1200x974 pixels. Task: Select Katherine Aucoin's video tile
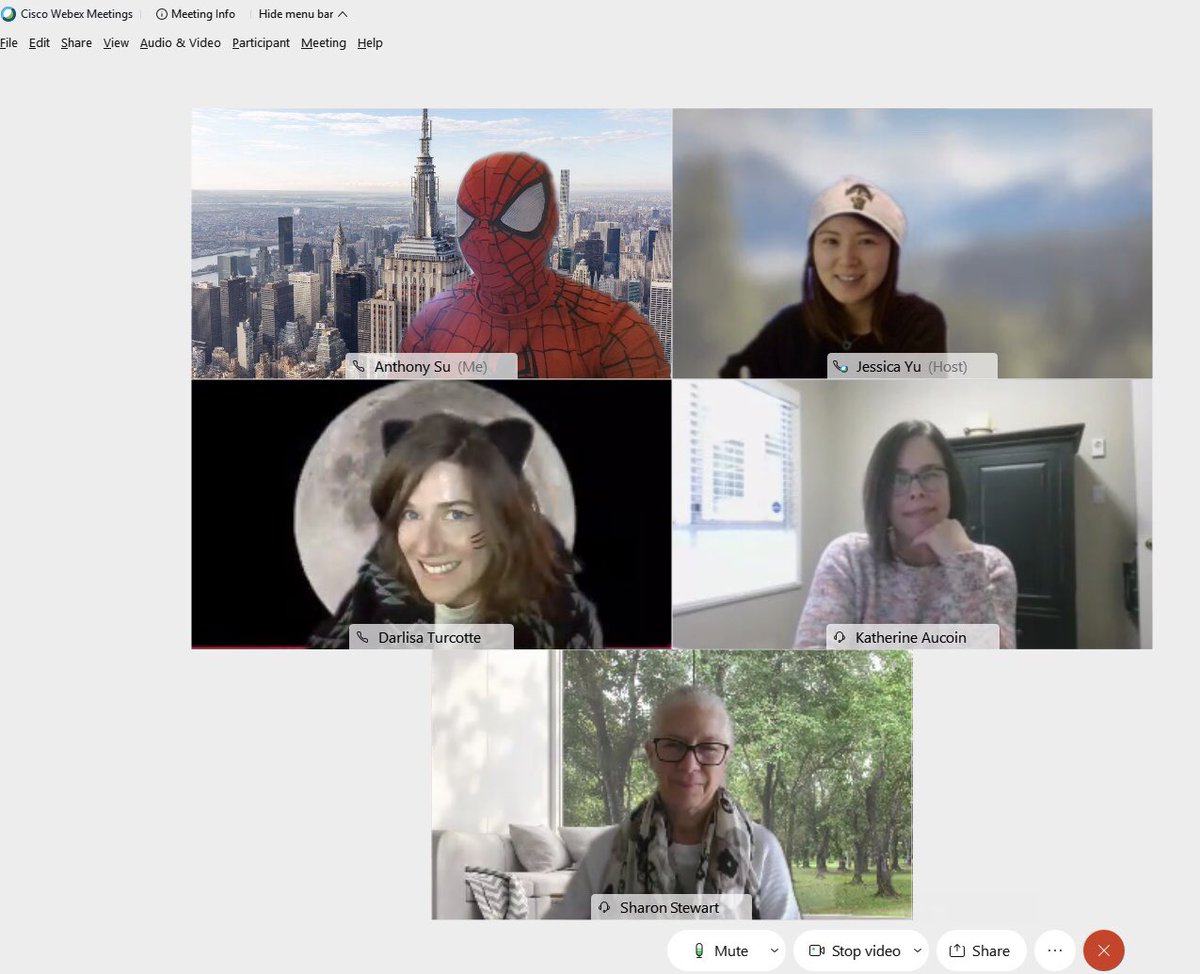coord(912,514)
